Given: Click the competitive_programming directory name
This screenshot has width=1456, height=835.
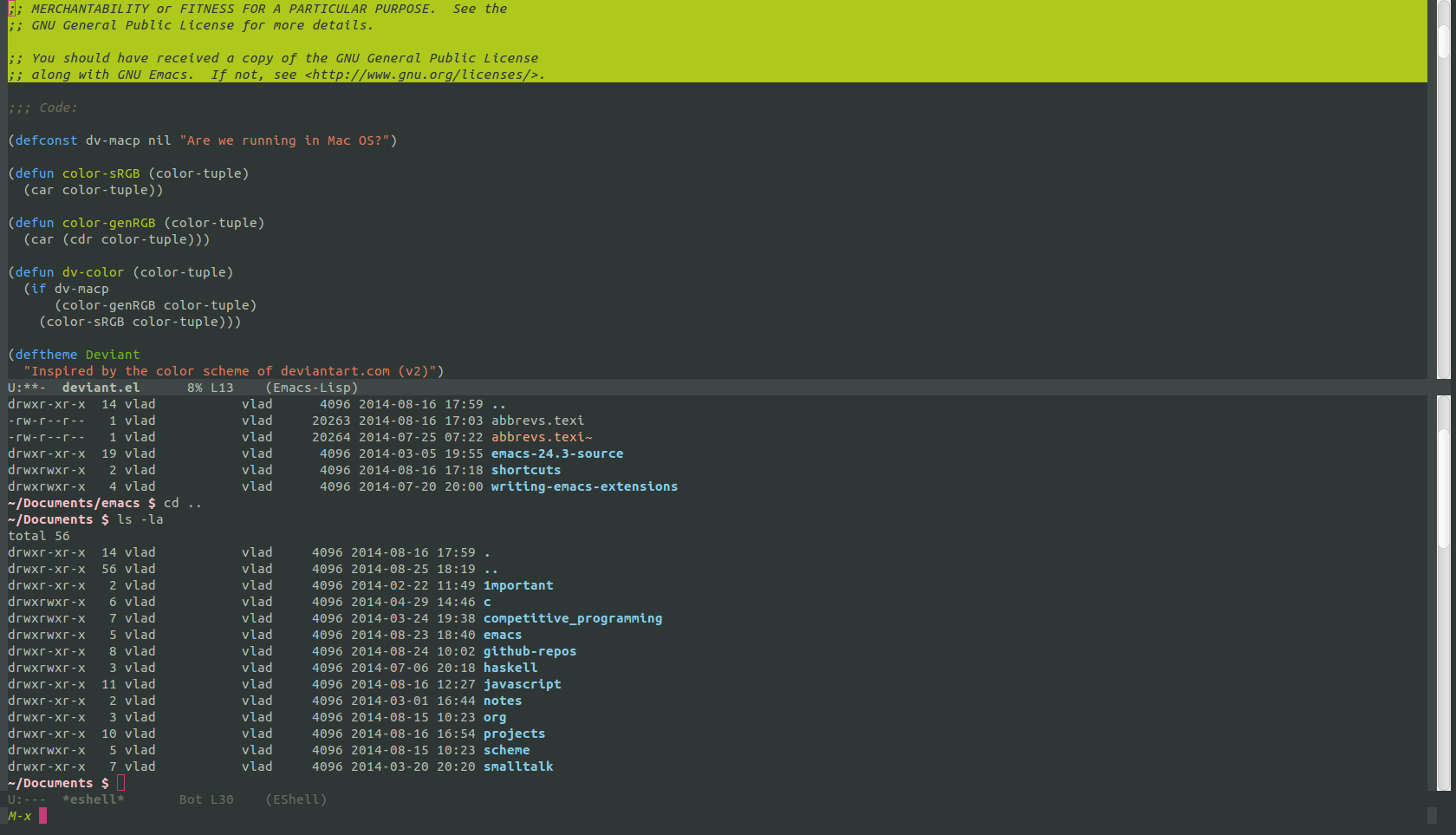Looking at the screenshot, I should click(x=573, y=618).
